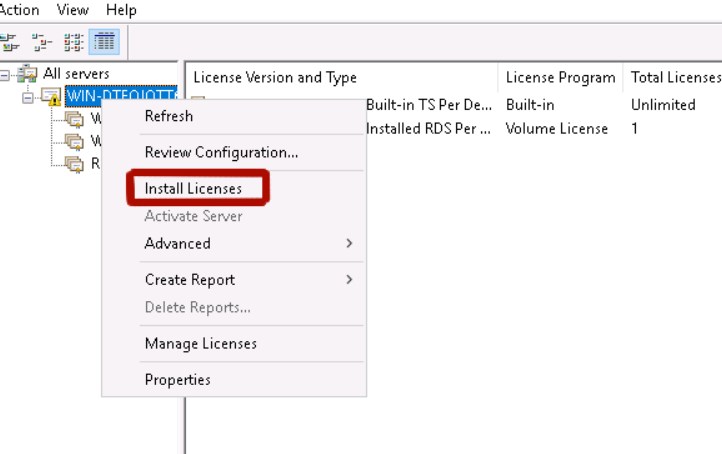Select All servers in the tree
This screenshot has width=722, height=454.
tap(76, 74)
